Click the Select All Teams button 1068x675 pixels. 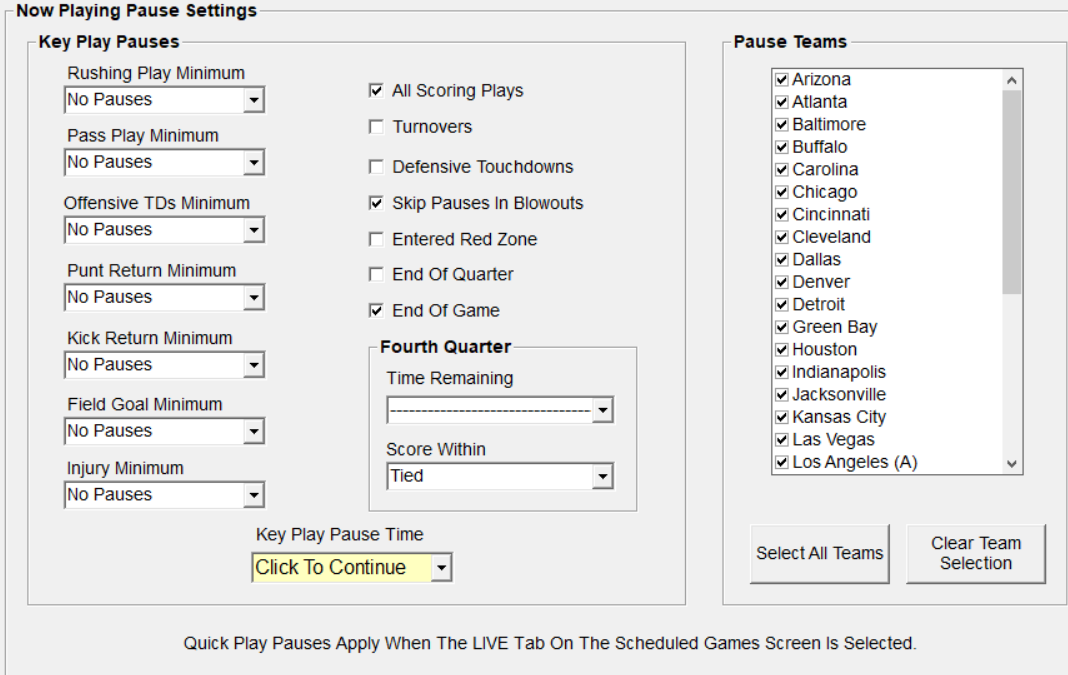pyautogui.click(x=819, y=553)
